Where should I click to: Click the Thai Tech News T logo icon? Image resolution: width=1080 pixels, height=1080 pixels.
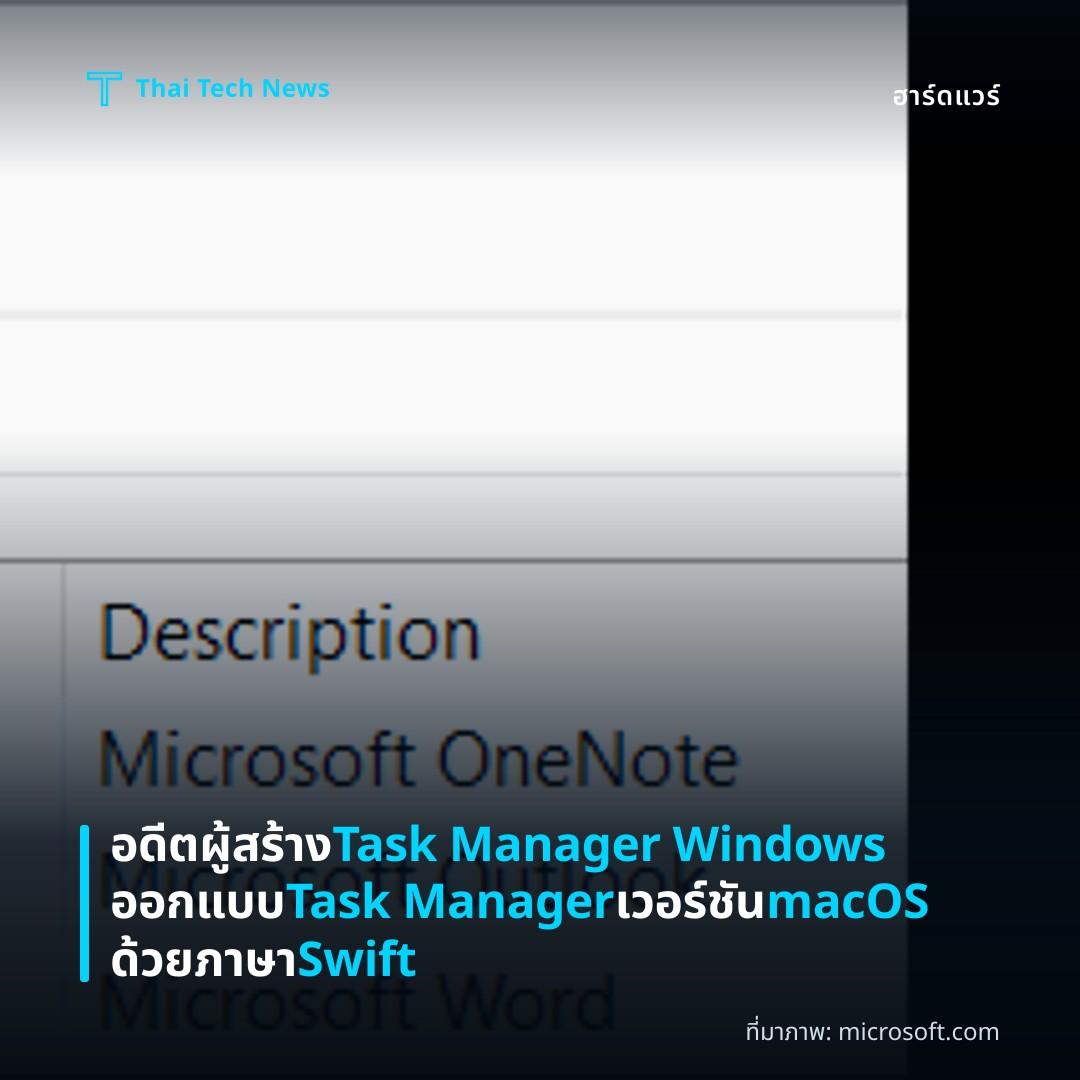click(x=104, y=88)
